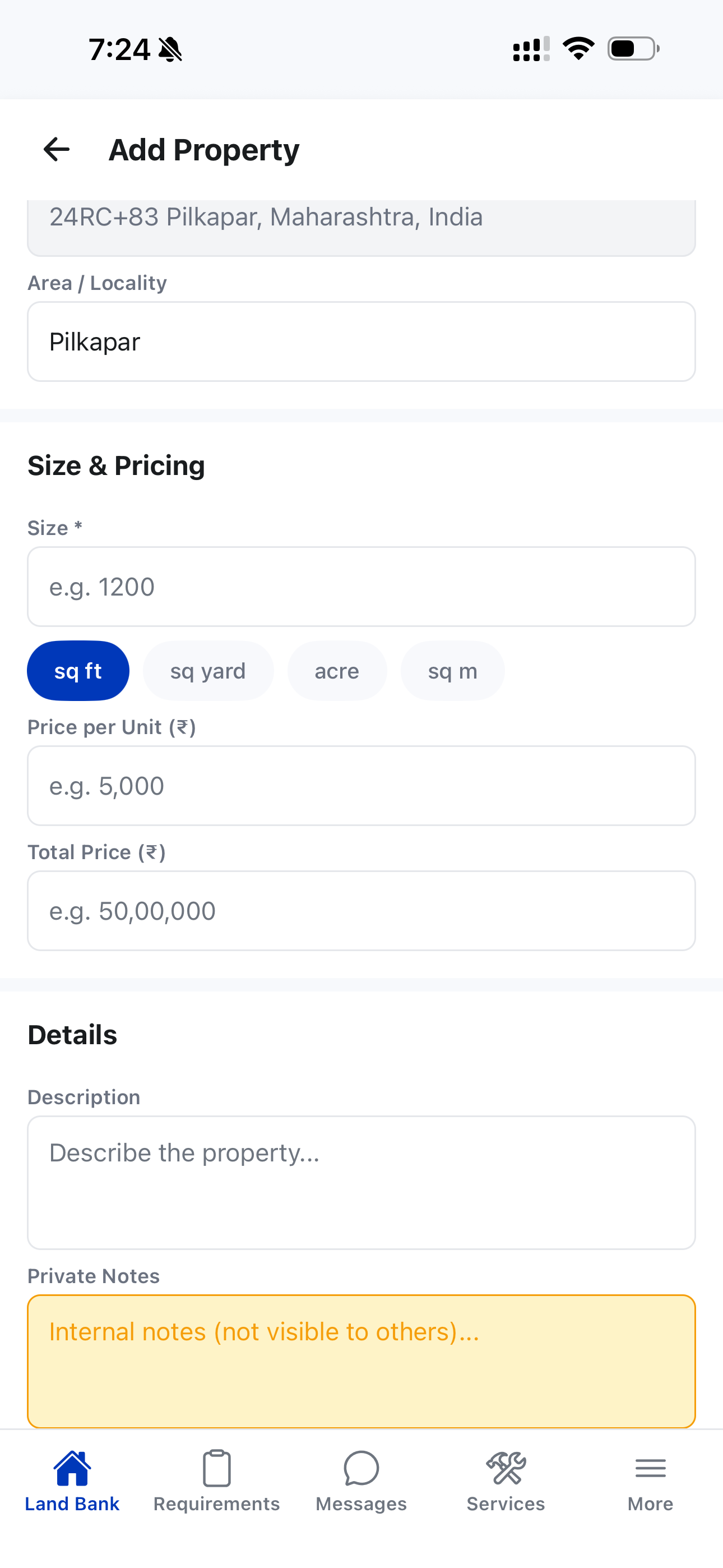Select the acre unit
The width and height of the screenshot is (723, 1568).
[337, 671]
